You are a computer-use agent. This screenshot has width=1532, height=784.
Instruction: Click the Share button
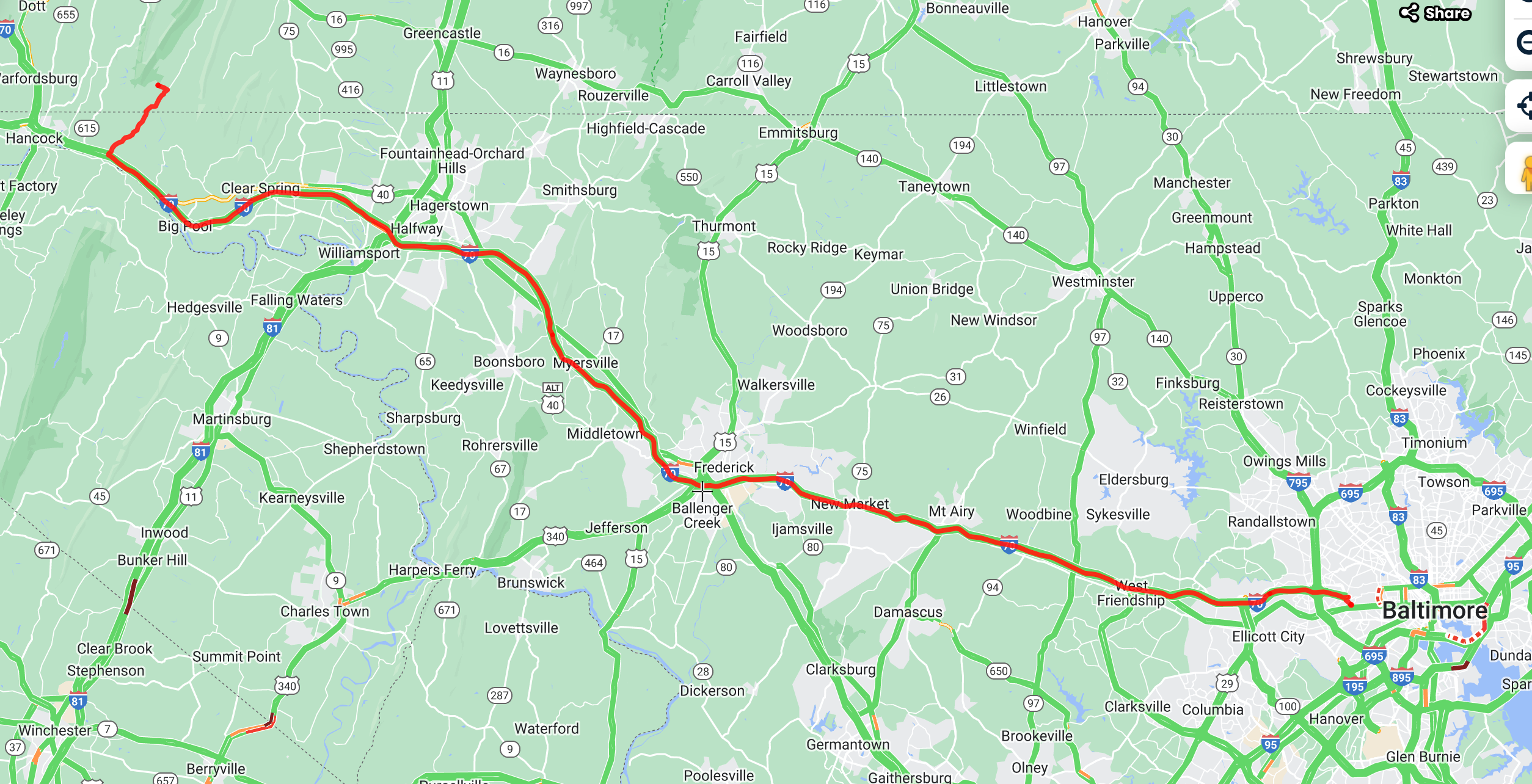click(1435, 13)
